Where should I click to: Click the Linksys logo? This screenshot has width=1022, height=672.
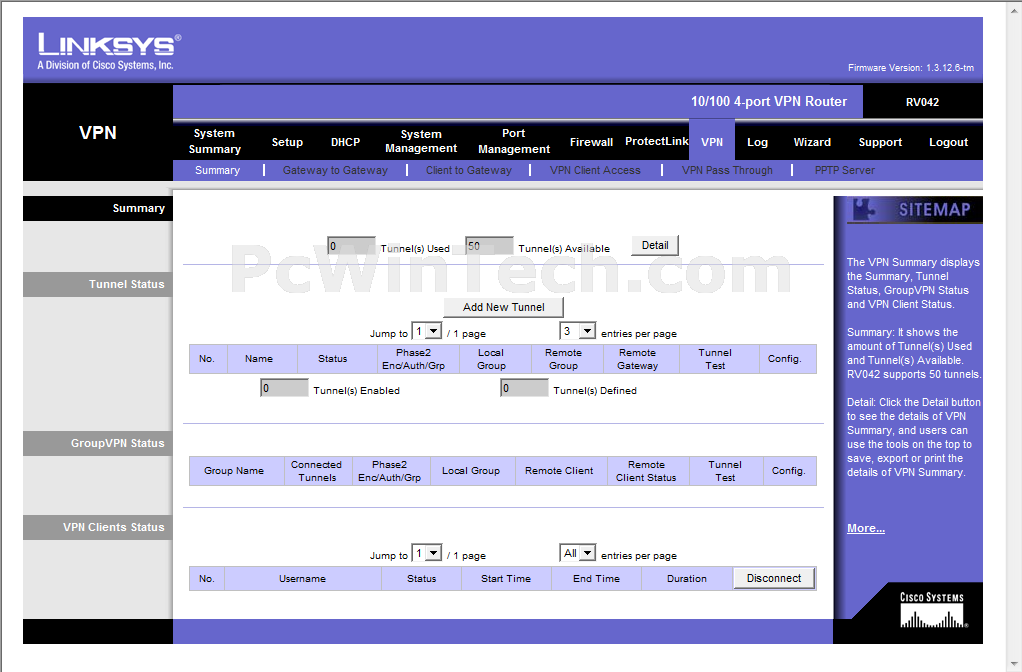click(110, 51)
